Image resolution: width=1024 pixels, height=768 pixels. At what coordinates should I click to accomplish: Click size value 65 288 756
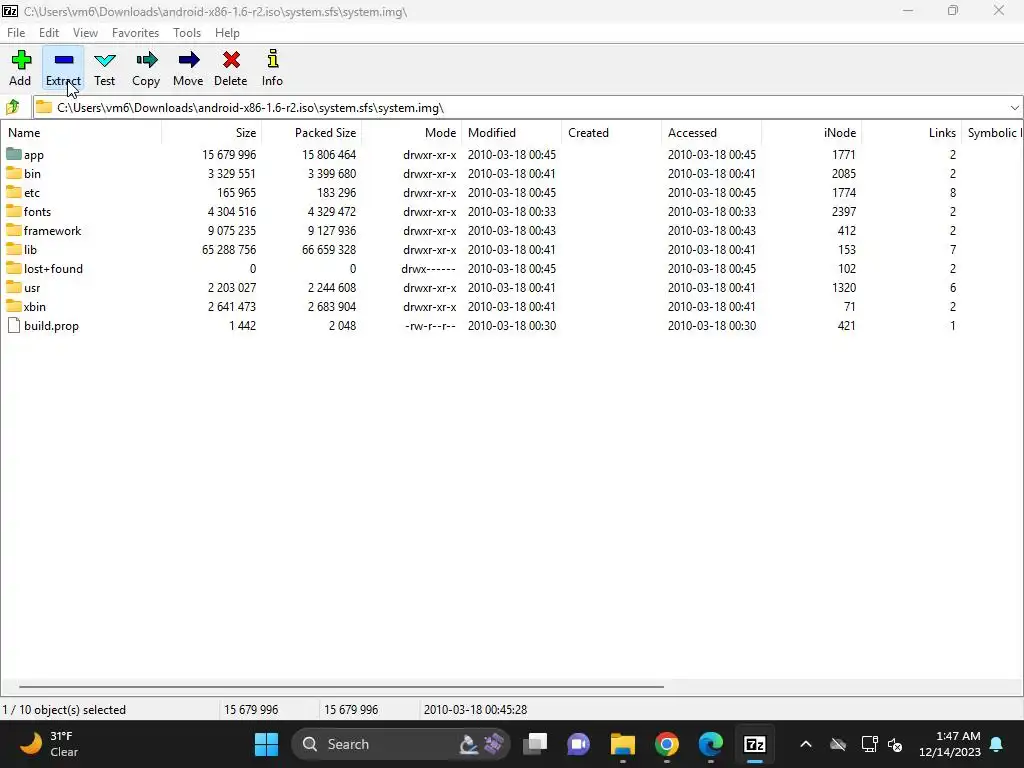pyautogui.click(x=229, y=249)
